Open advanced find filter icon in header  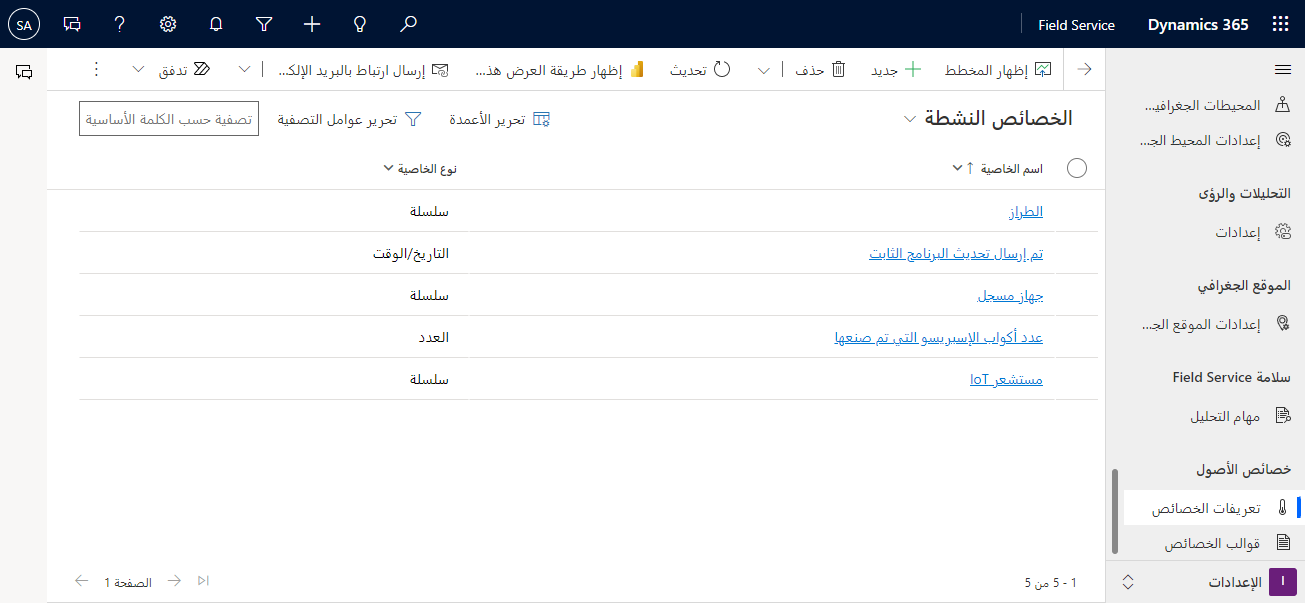coord(264,24)
